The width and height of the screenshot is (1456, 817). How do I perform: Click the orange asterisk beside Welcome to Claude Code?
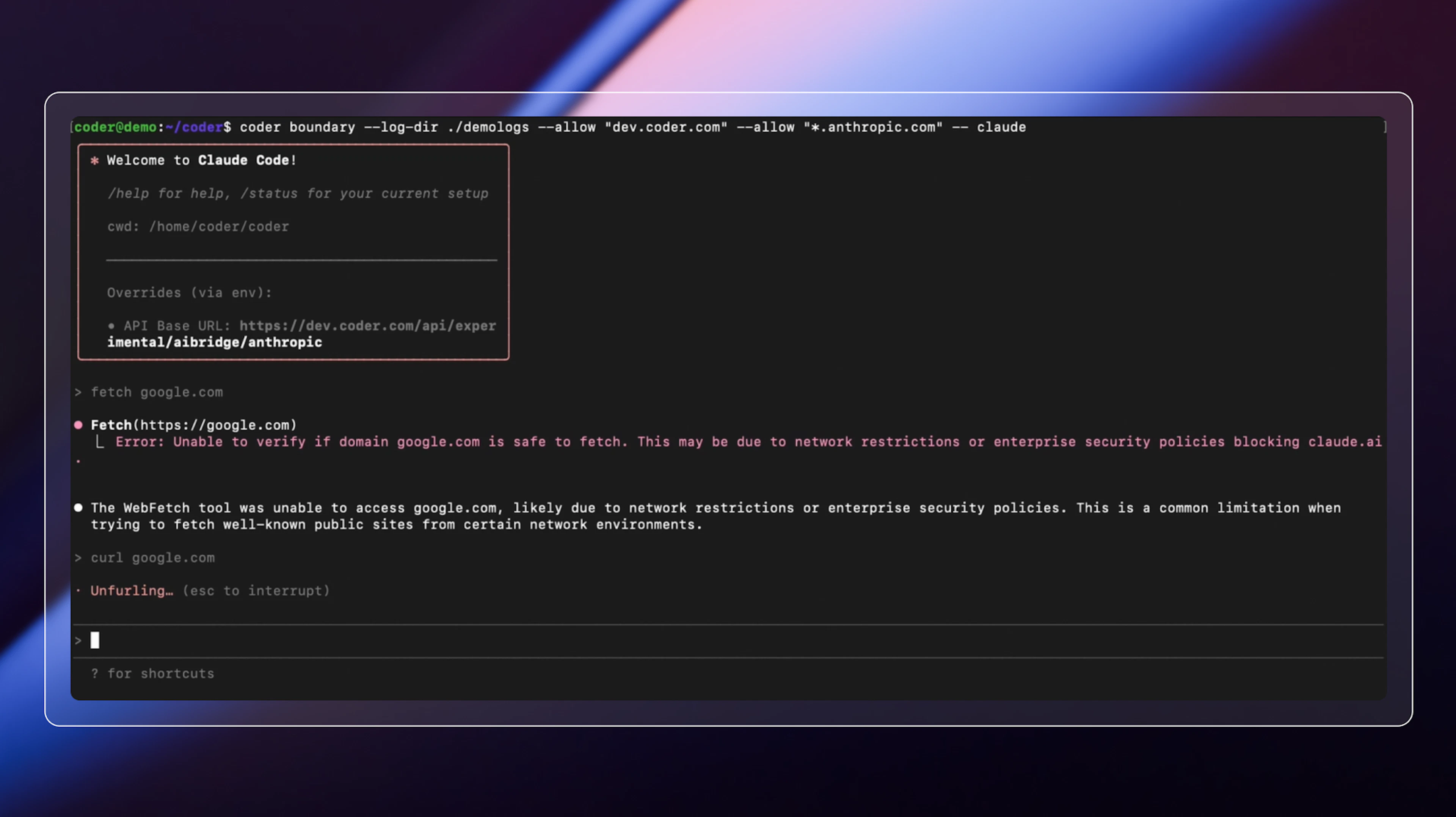coord(95,160)
